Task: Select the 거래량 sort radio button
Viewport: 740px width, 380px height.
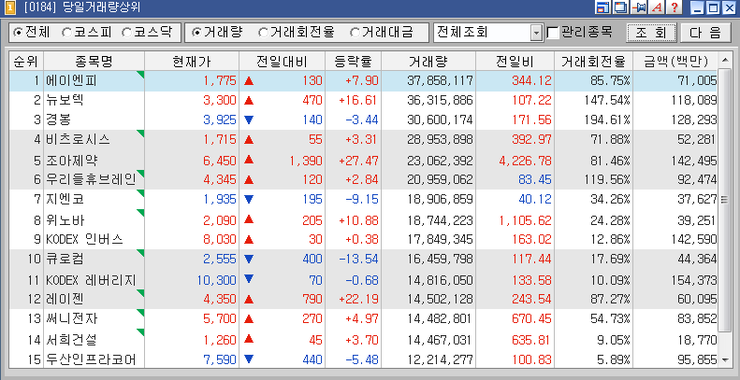Action: tap(196, 33)
